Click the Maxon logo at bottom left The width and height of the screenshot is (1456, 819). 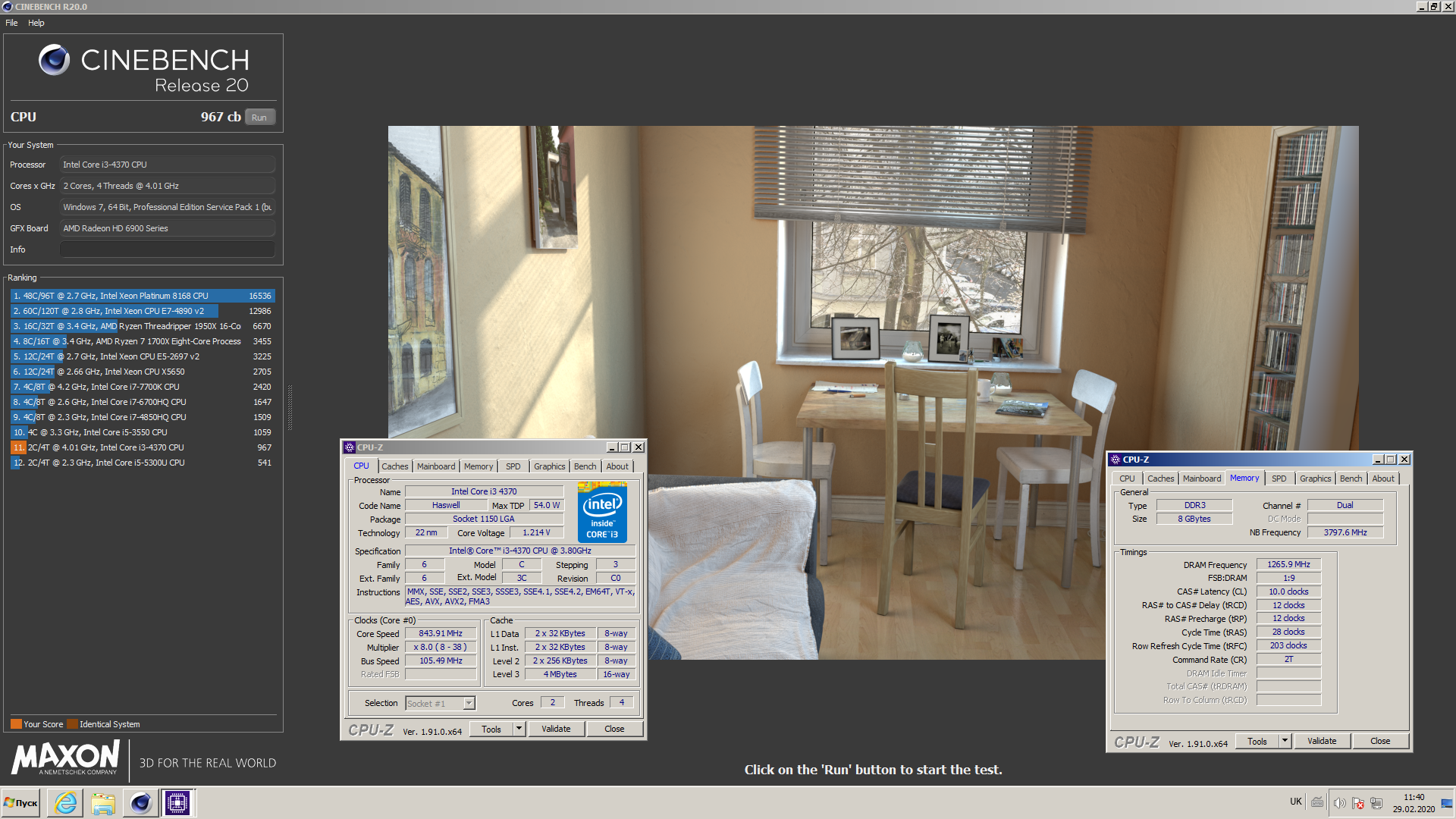pyautogui.click(x=66, y=758)
